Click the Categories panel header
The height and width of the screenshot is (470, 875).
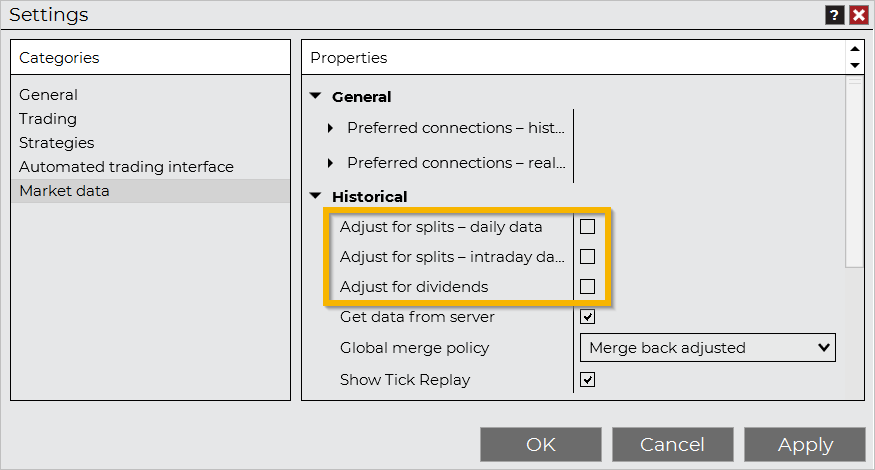tap(151, 57)
